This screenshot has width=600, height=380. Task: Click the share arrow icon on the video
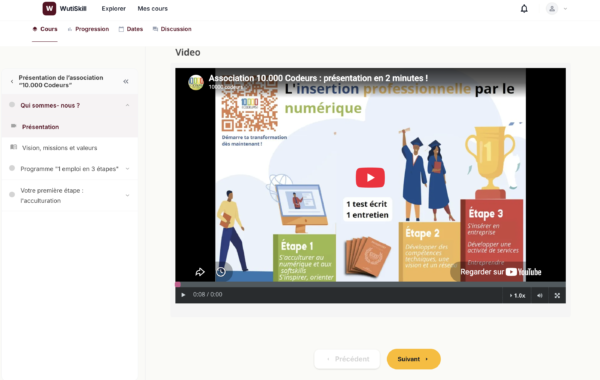point(200,272)
